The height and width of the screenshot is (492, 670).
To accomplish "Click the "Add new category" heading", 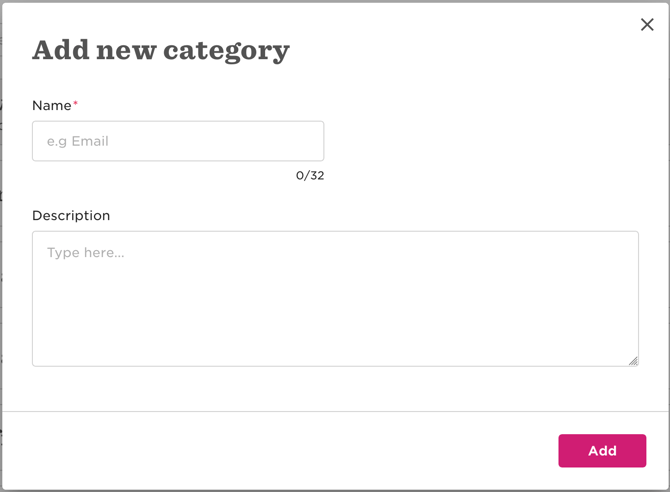I will (161, 50).
